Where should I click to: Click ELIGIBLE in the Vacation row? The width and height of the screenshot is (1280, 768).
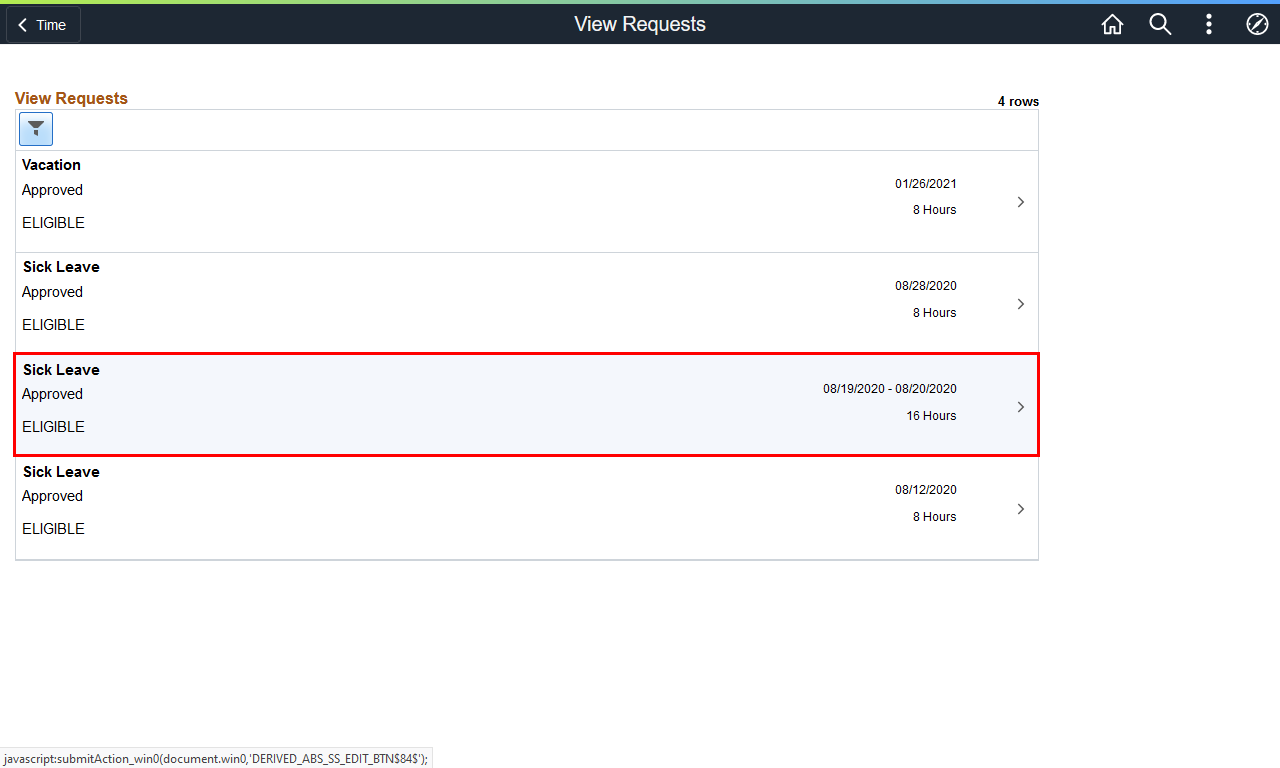(53, 223)
